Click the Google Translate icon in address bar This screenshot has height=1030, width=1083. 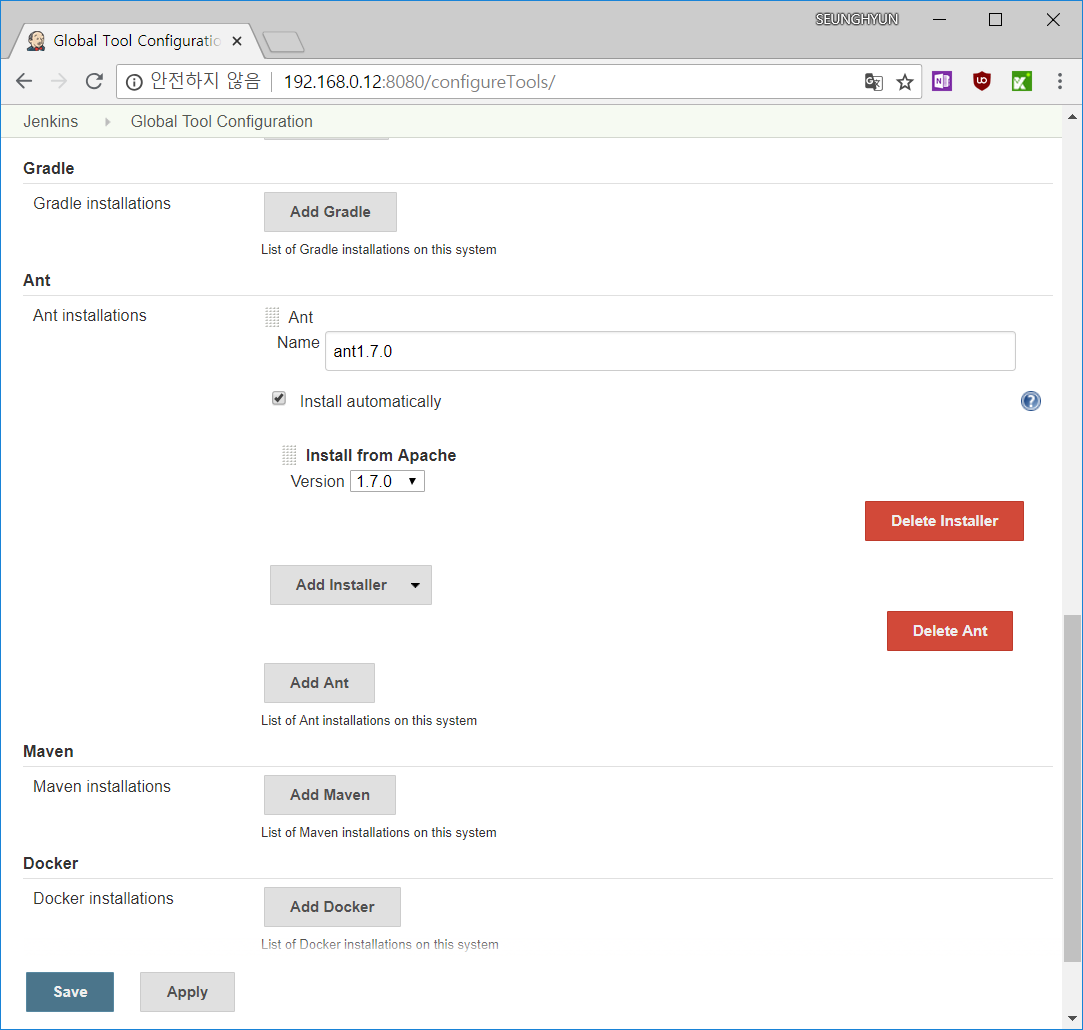874,82
